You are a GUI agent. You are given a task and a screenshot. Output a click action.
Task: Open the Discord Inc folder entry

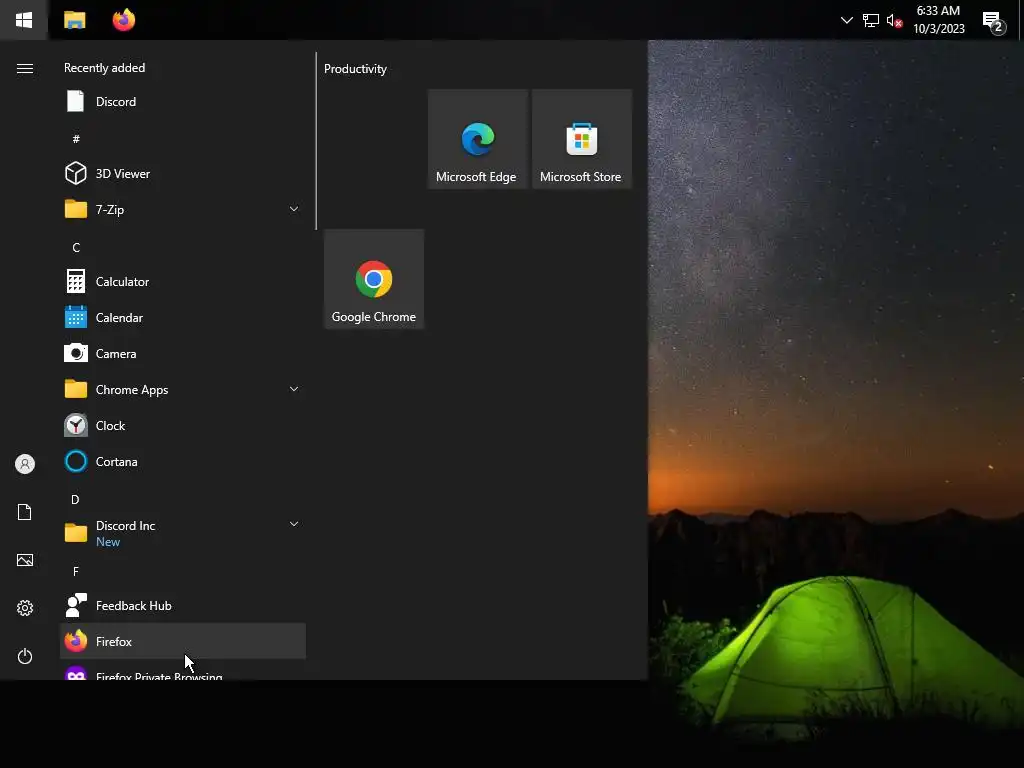[x=183, y=533]
